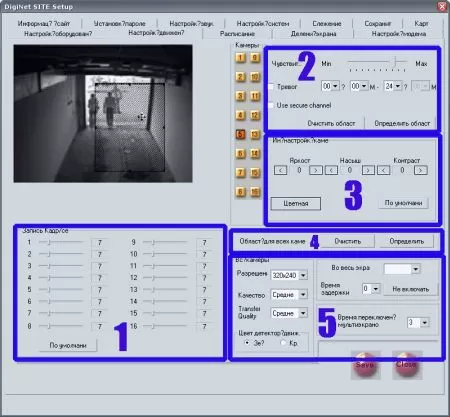
Task: Select camera 6 button
Action: point(240,154)
